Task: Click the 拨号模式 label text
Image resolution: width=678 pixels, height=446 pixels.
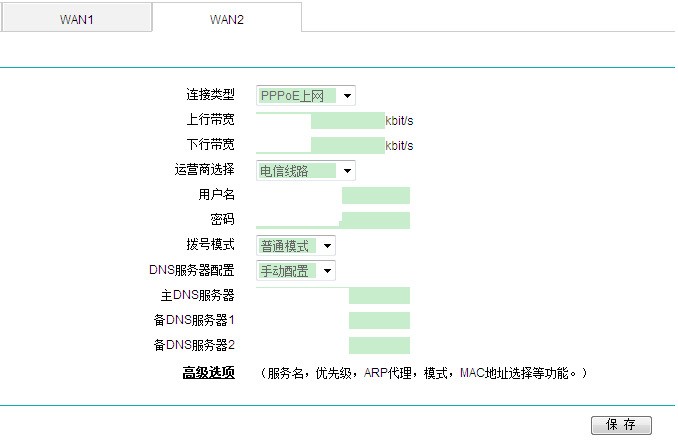Action: (x=210, y=244)
